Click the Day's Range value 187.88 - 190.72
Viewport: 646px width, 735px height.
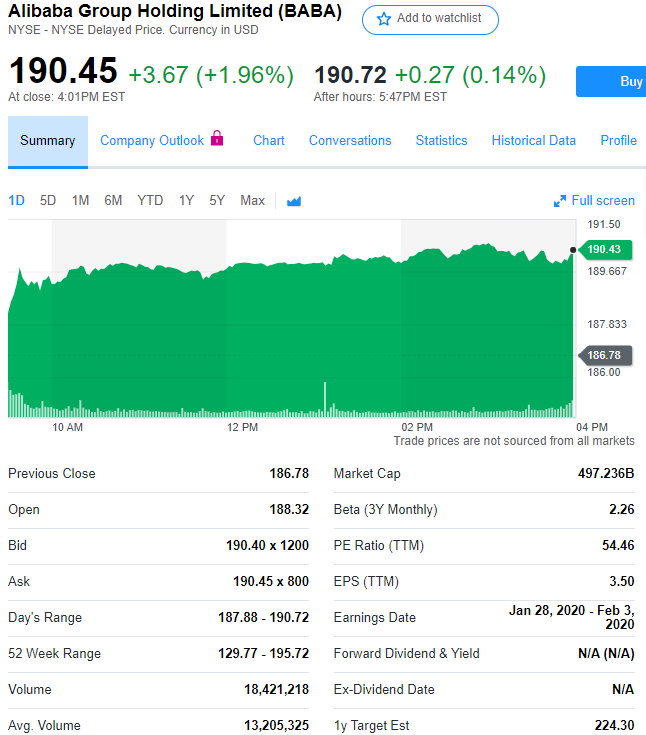click(x=263, y=617)
